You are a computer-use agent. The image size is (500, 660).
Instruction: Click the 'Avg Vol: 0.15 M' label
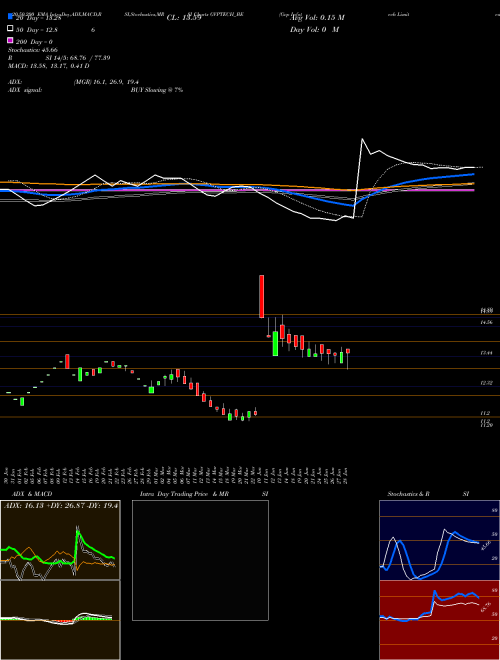pyautogui.click(x=317, y=18)
